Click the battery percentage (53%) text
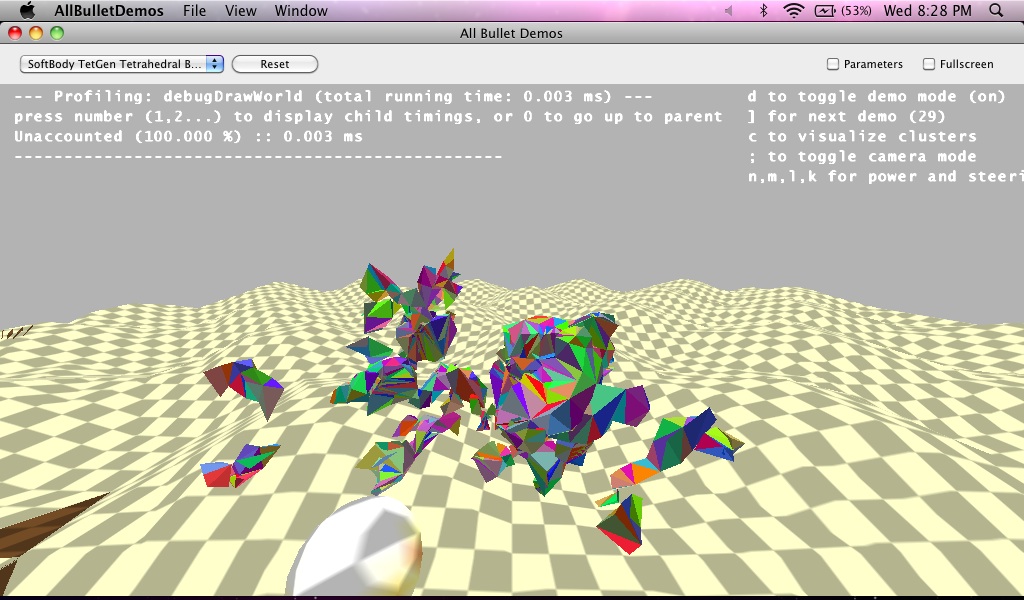 [856, 10]
